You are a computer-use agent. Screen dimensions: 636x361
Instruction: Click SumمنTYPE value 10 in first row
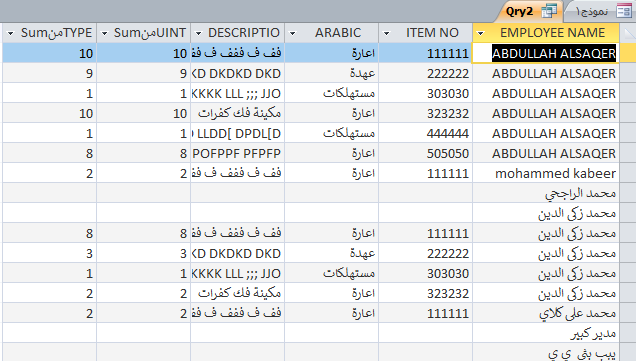tap(49, 53)
